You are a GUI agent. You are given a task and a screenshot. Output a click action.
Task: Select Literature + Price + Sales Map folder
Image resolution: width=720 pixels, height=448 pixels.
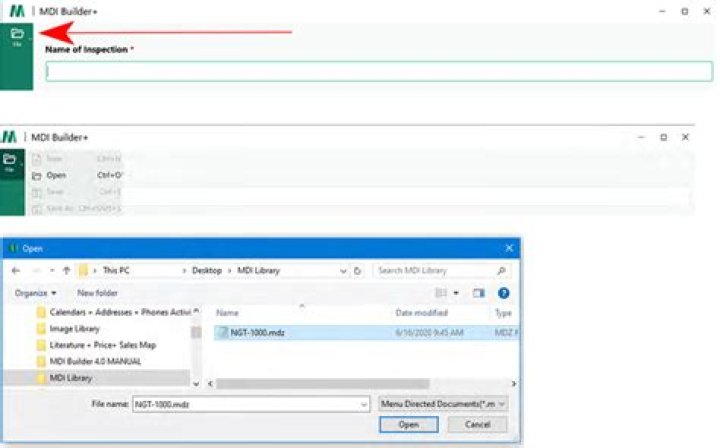96,345
